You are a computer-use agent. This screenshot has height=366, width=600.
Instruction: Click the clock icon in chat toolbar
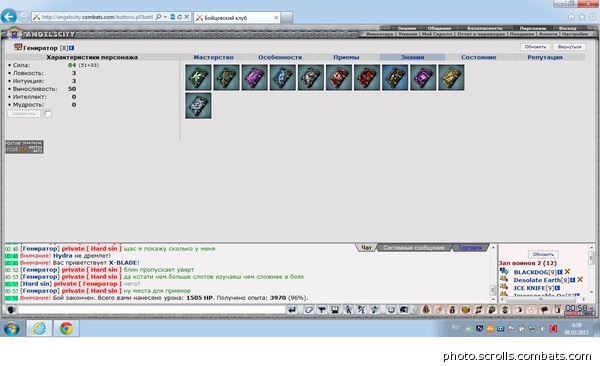click(391, 309)
